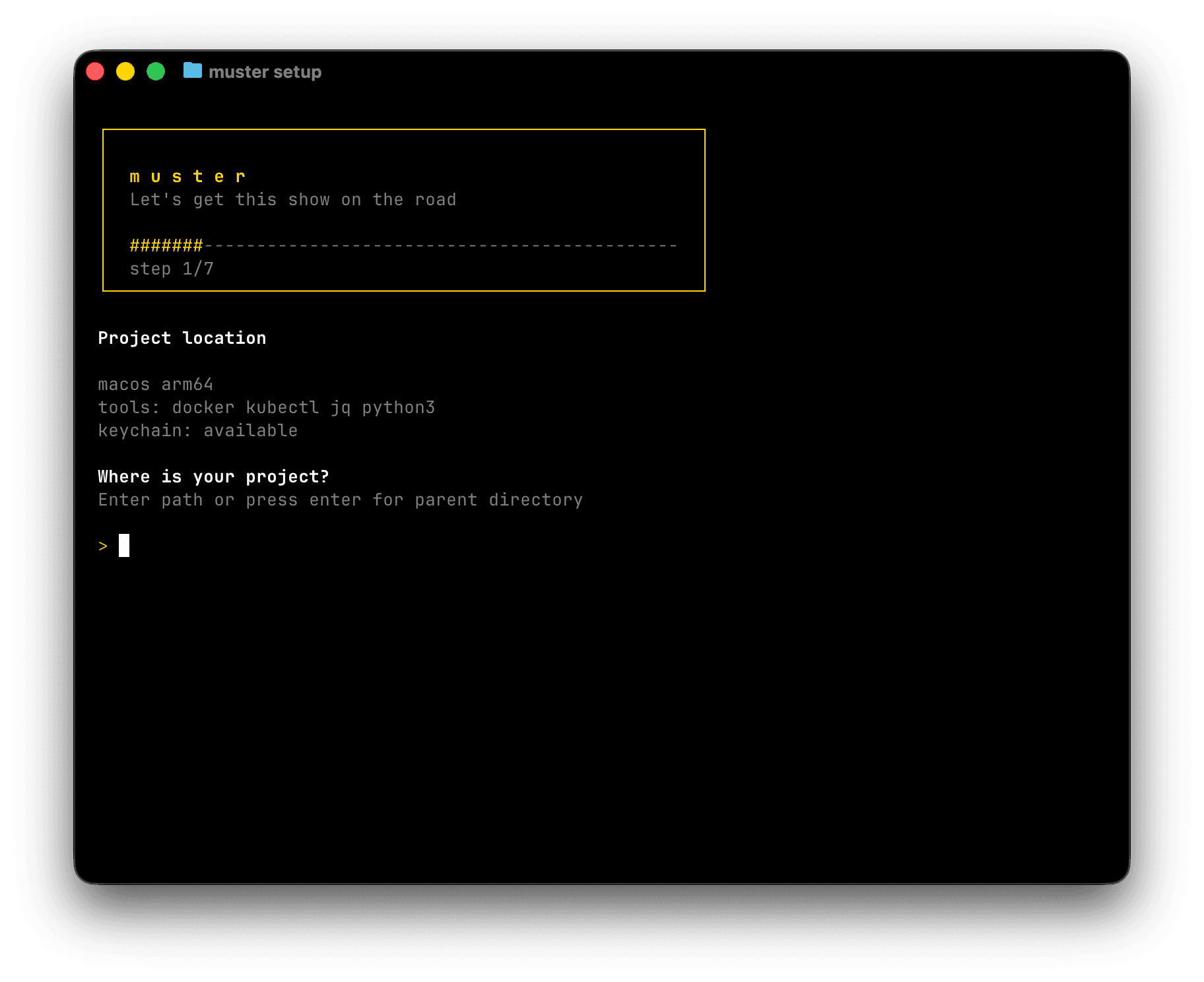Screen dimensions: 1204x982
Task: Click the 'muster setup' window title
Action: click(x=265, y=72)
